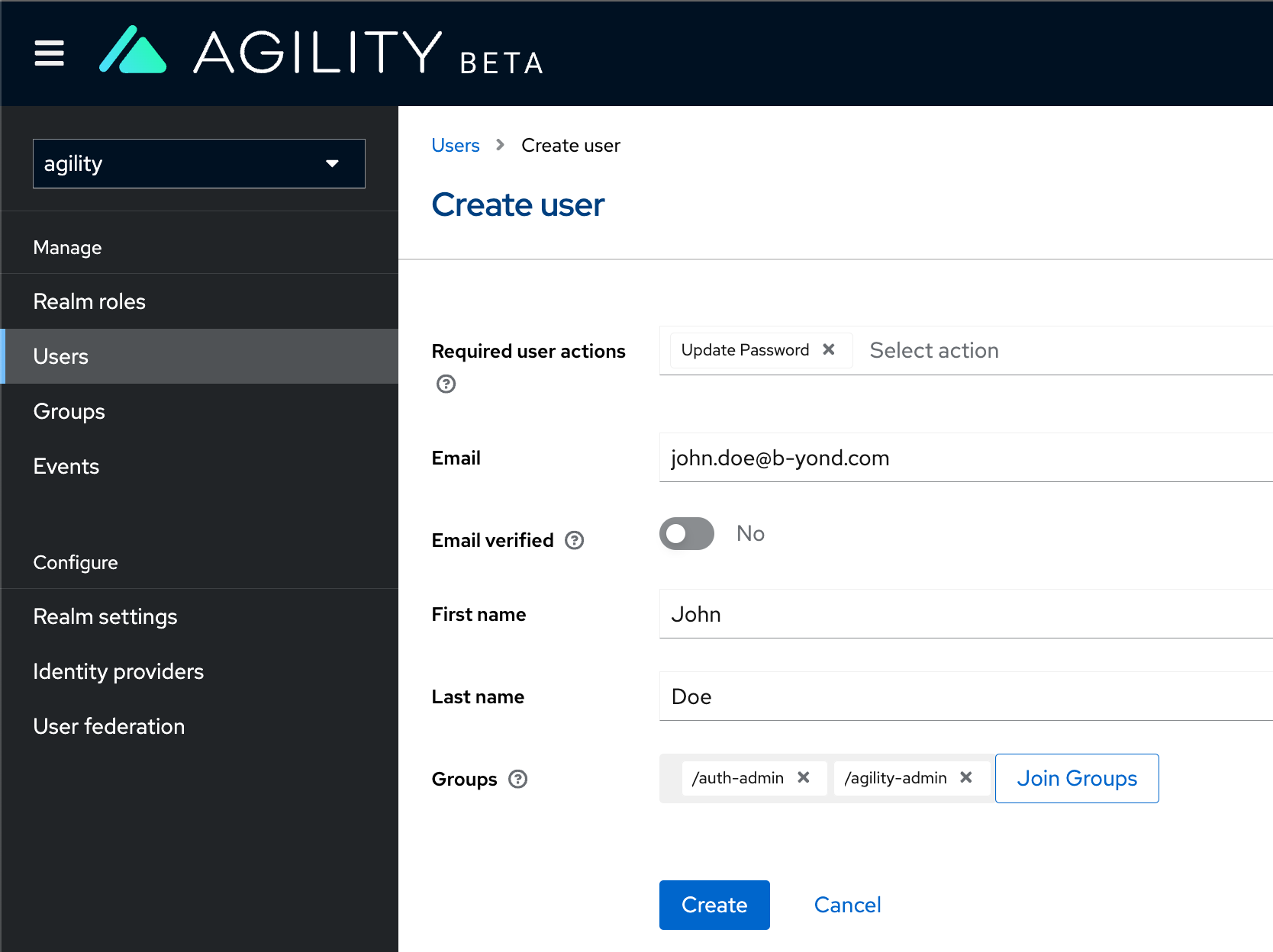Viewport: 1273px width, 952px height.
Task: Open Identity providers page
Action: point(199,671)
